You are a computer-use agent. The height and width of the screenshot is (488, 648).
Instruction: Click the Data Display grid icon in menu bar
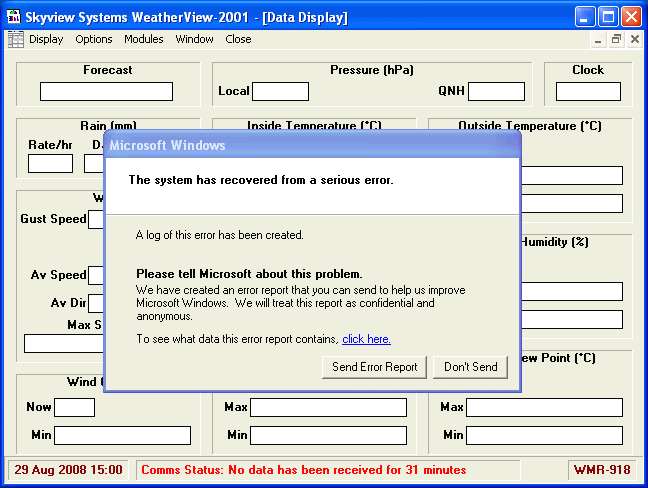tap(16, 39)
